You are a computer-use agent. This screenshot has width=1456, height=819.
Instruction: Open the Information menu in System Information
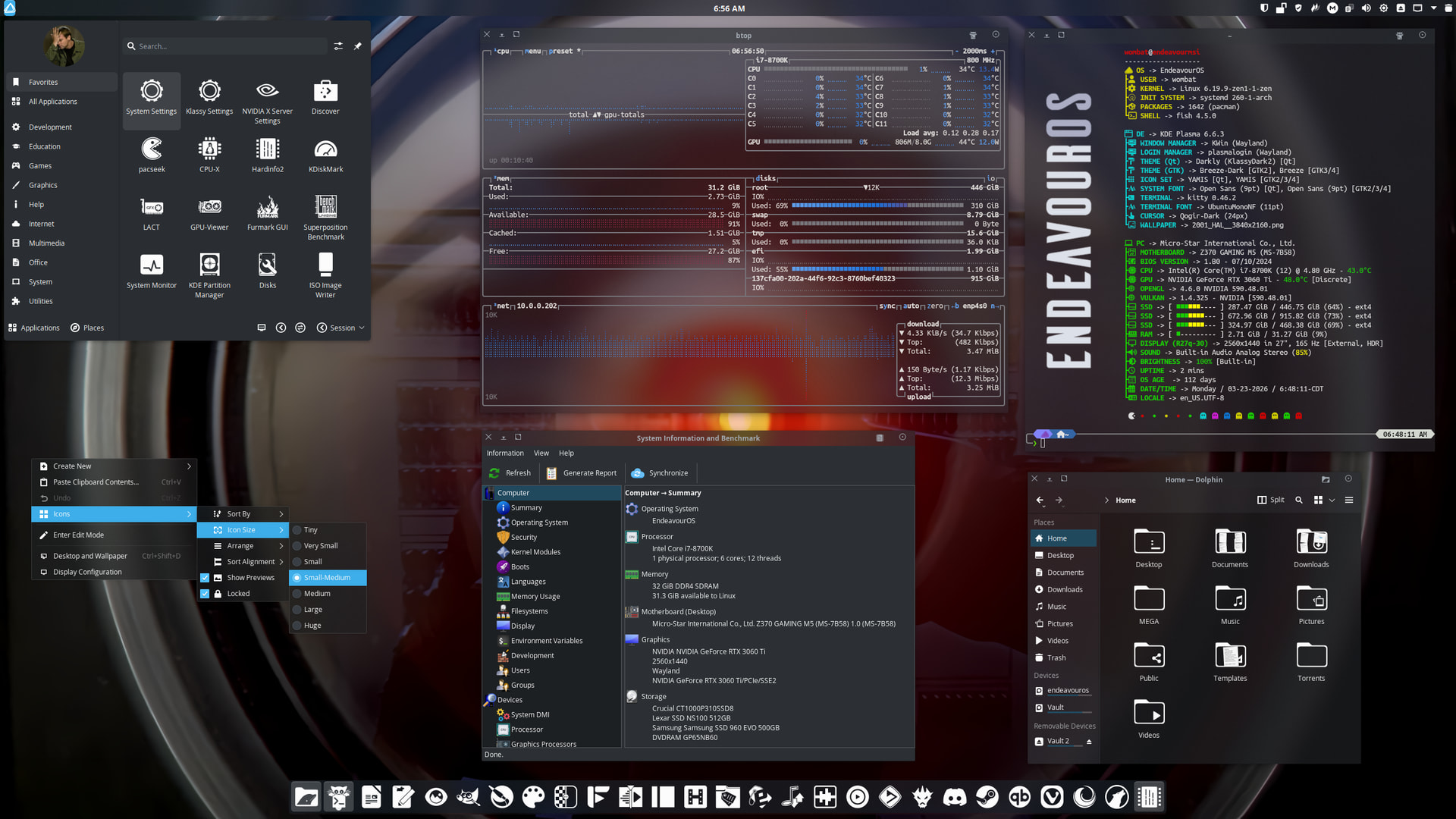[x=505, y=453]
